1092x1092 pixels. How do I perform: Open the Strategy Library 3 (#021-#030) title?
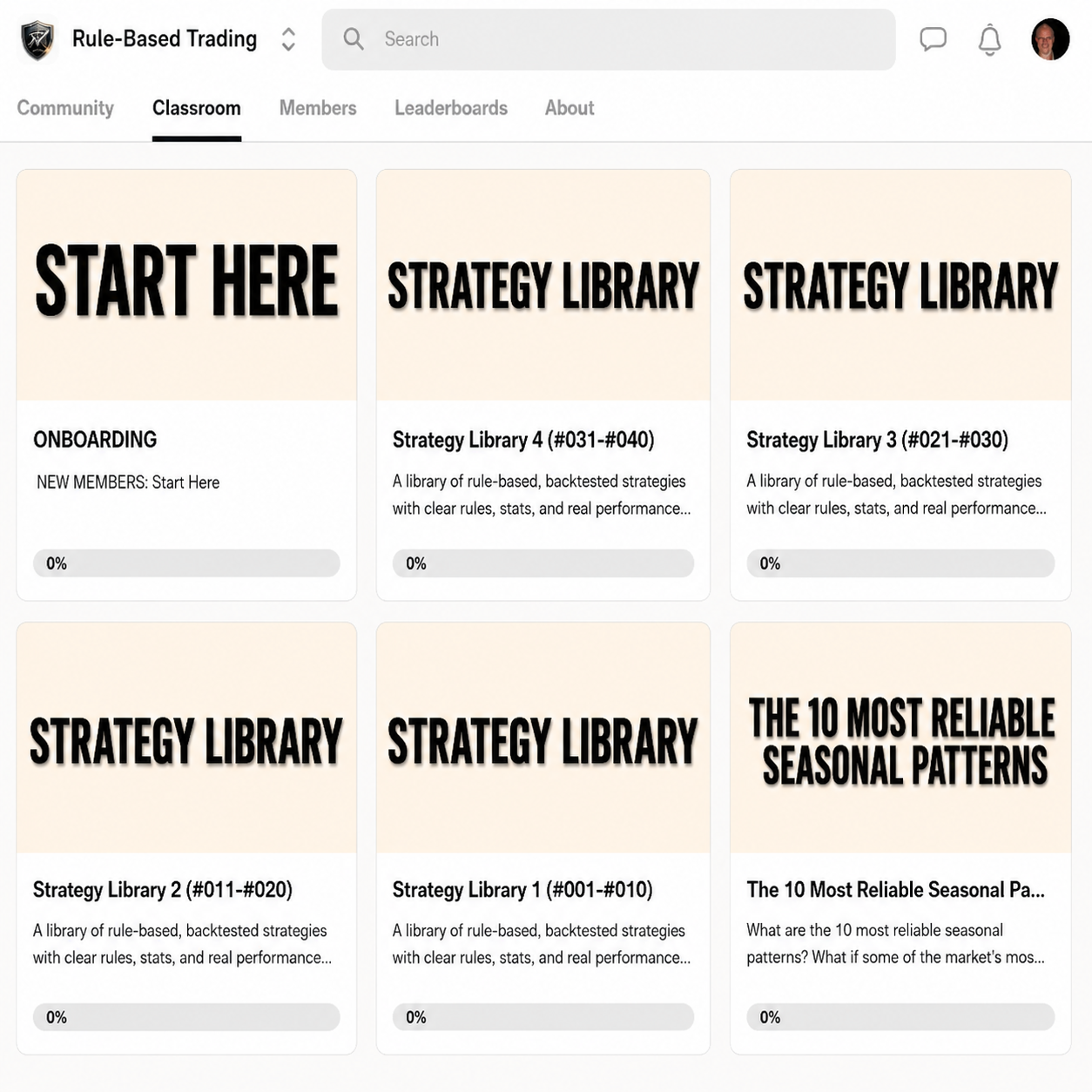pos(877,440)
